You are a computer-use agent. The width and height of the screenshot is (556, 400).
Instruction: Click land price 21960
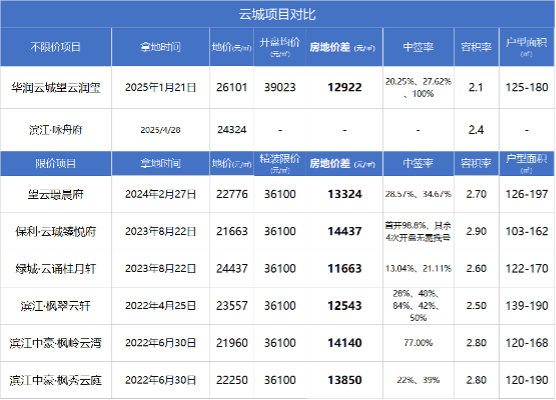232,343
